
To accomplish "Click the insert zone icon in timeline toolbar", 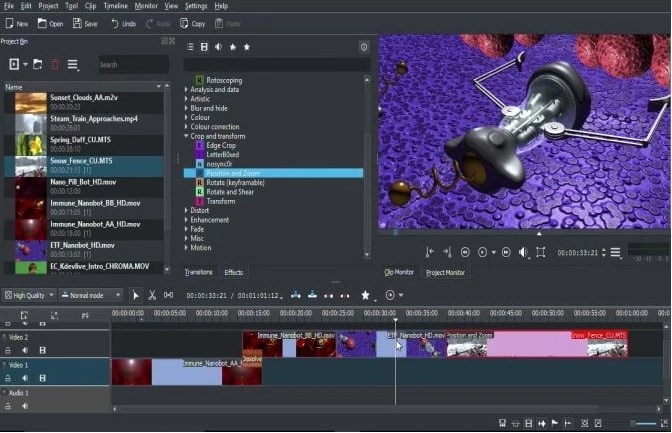I will (x=296, y=295).
